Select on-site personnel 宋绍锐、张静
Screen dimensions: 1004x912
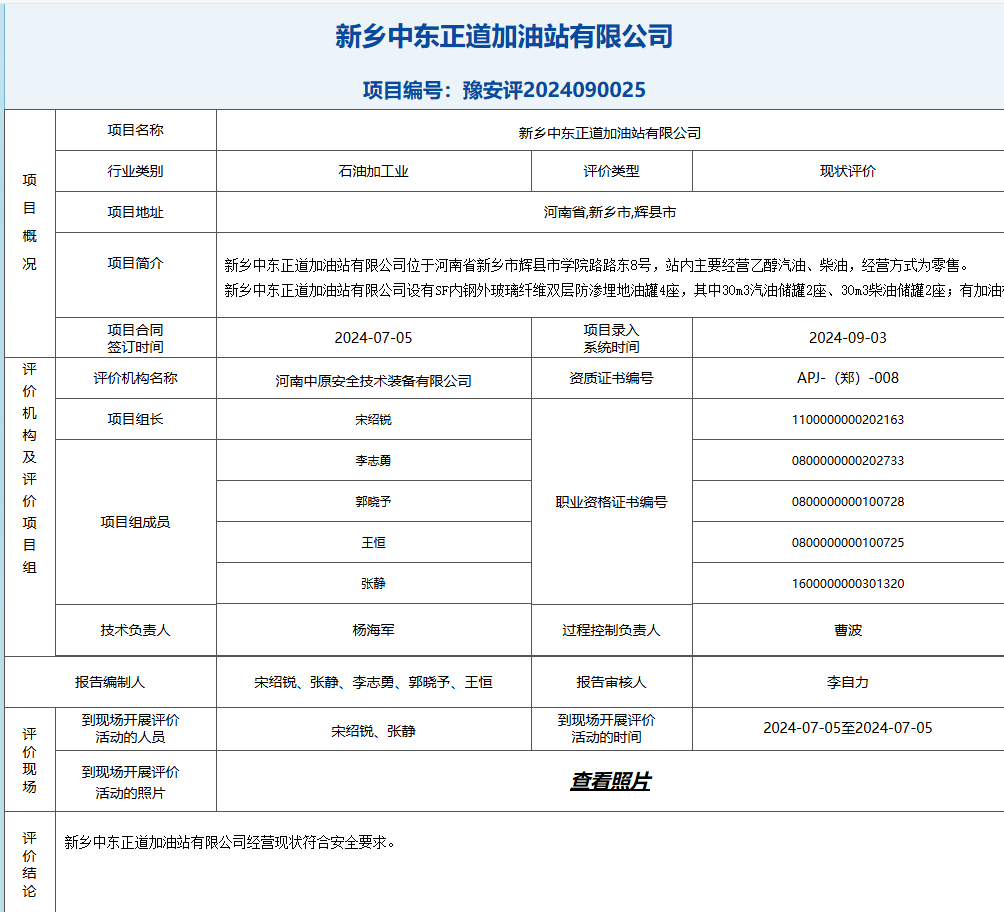point(373,731)
